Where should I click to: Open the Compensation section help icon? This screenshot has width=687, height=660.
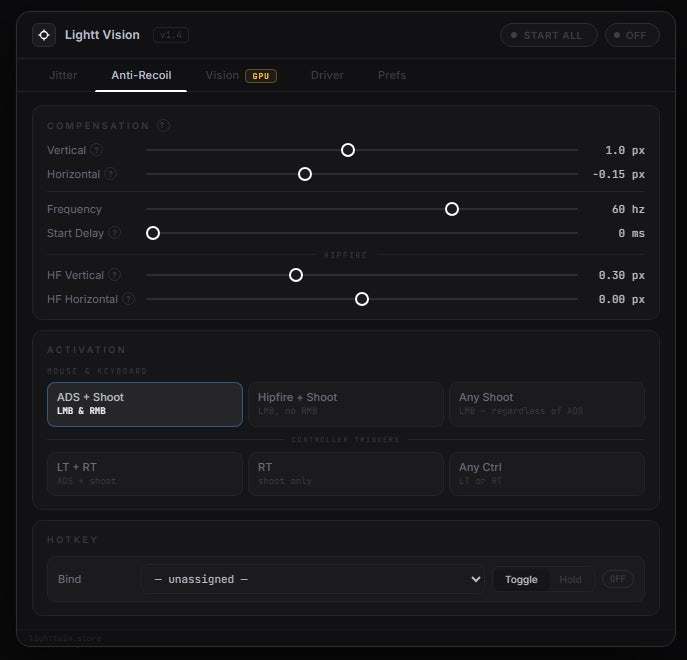click(x=163, y=126)
